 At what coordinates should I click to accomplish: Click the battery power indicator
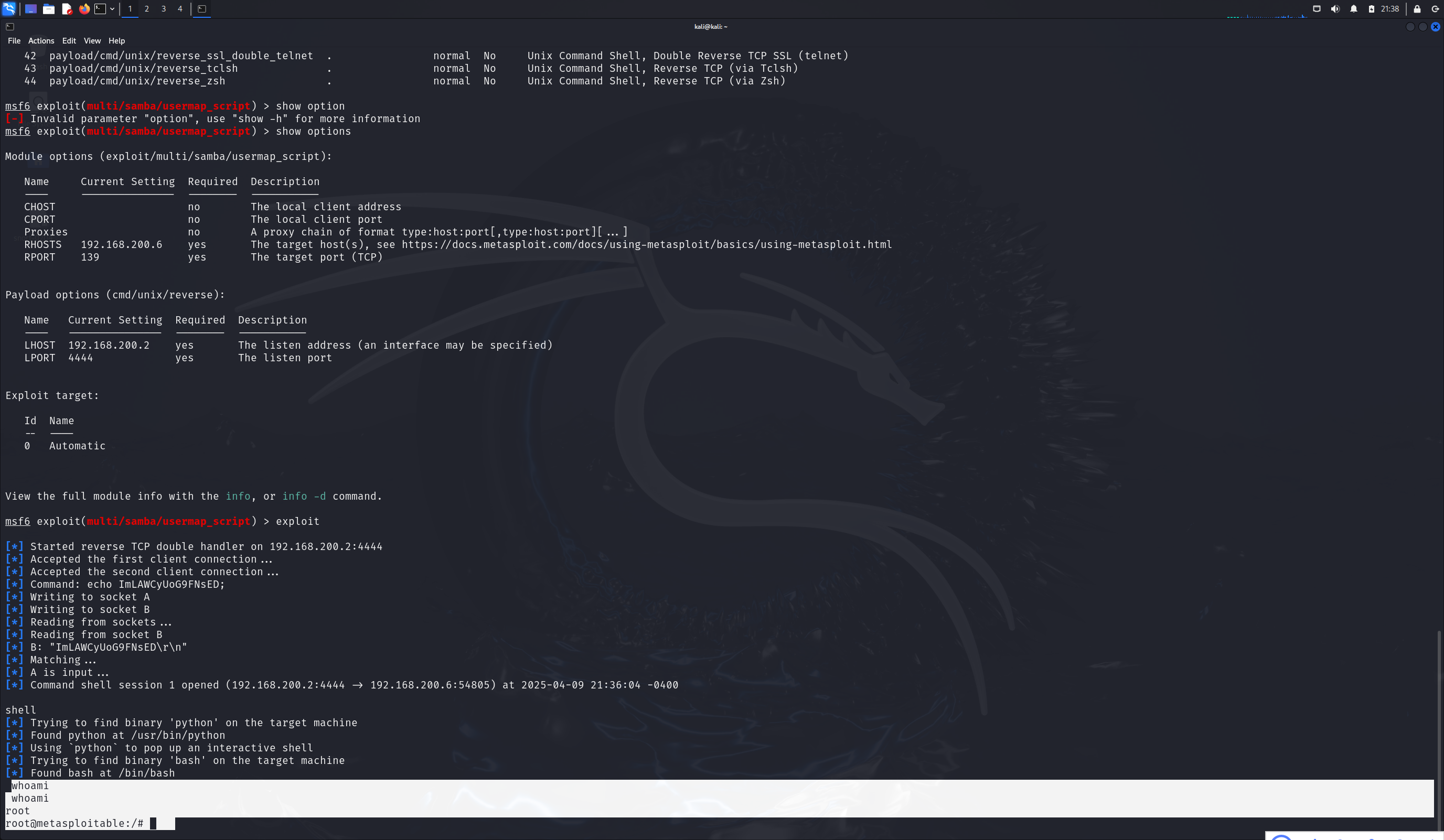tap(1371, 8)
